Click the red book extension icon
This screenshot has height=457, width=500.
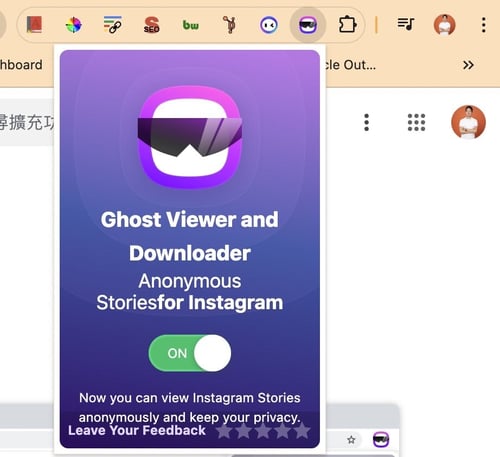(35, 25)
